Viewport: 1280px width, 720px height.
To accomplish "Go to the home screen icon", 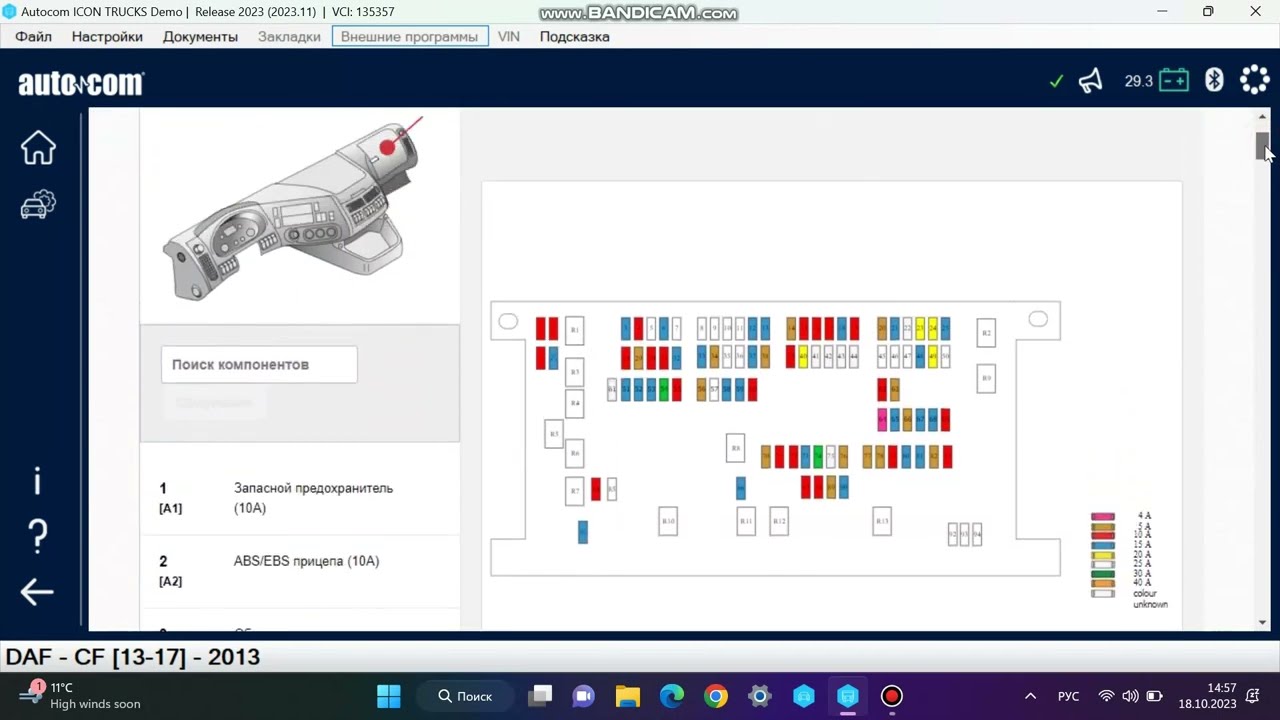I will point(38,147).
